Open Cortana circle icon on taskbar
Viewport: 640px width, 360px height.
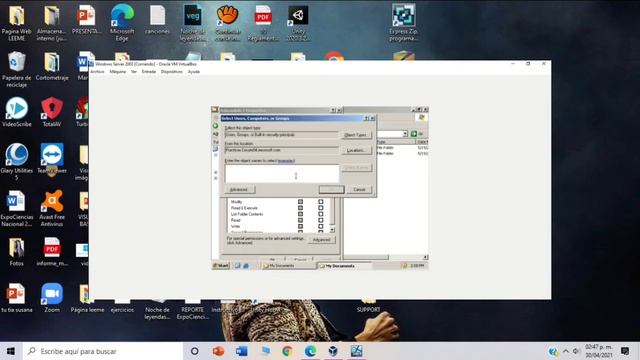pyautogui.click(x=195, y=351)
